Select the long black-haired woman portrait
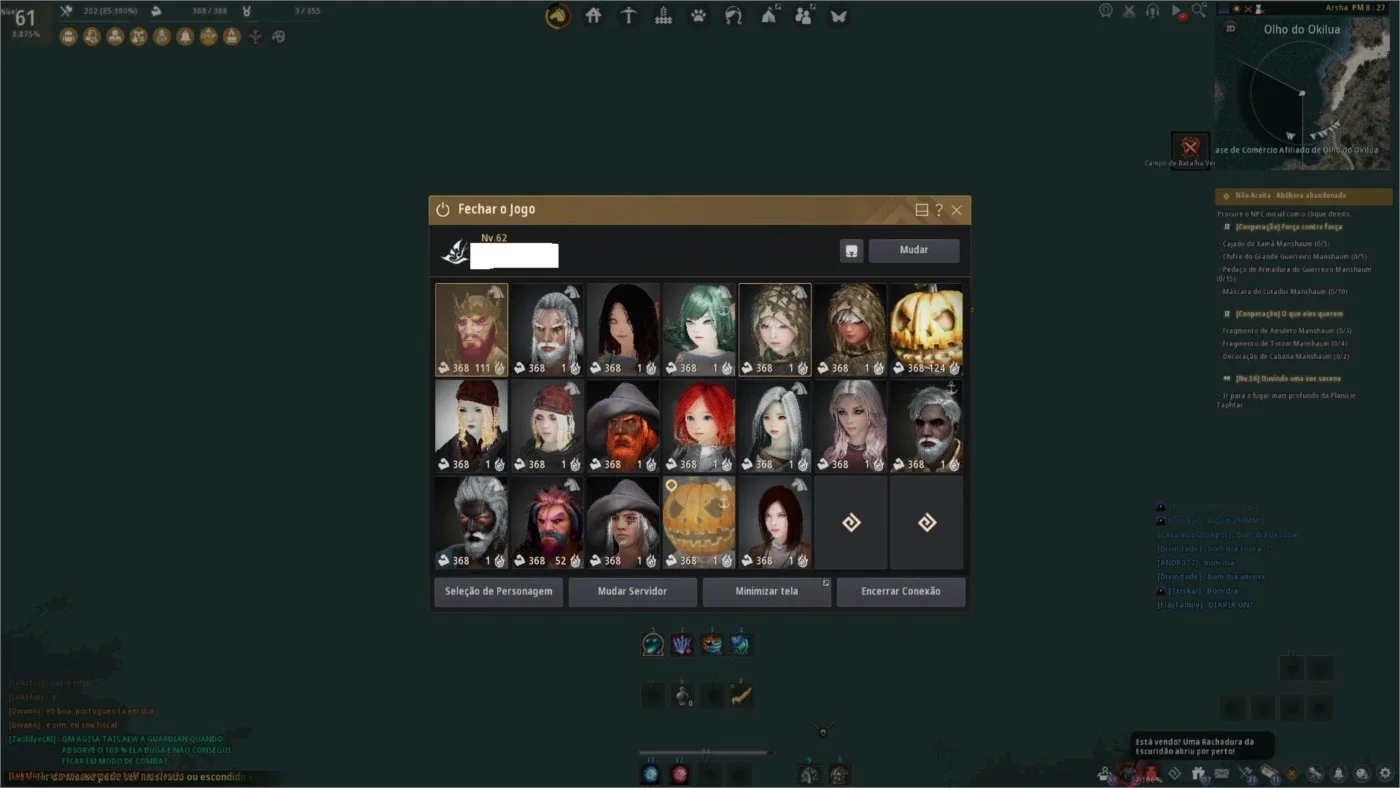Viewport: 1400px width, 788px height. point(623,329)
